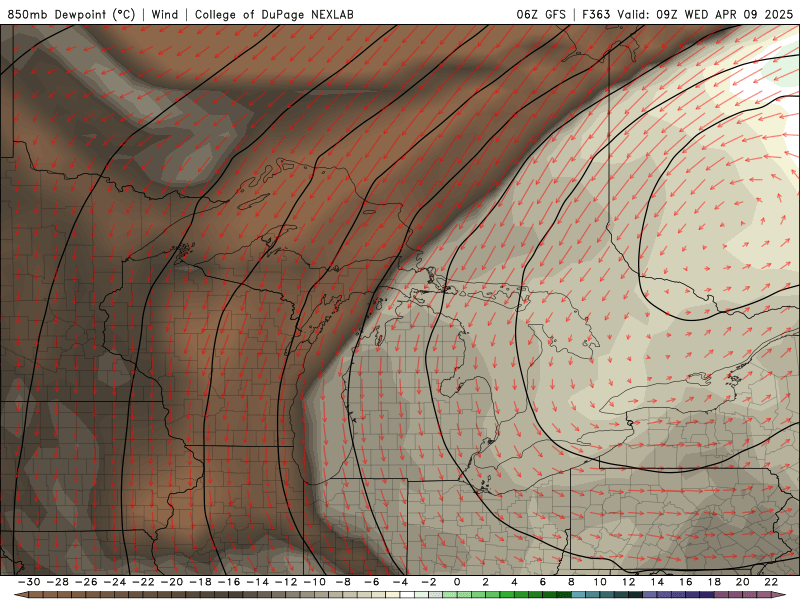Screen dimensions: 800x600
Task: Click the bright green colorbar swatch under 4
Action: click(521, 595)
